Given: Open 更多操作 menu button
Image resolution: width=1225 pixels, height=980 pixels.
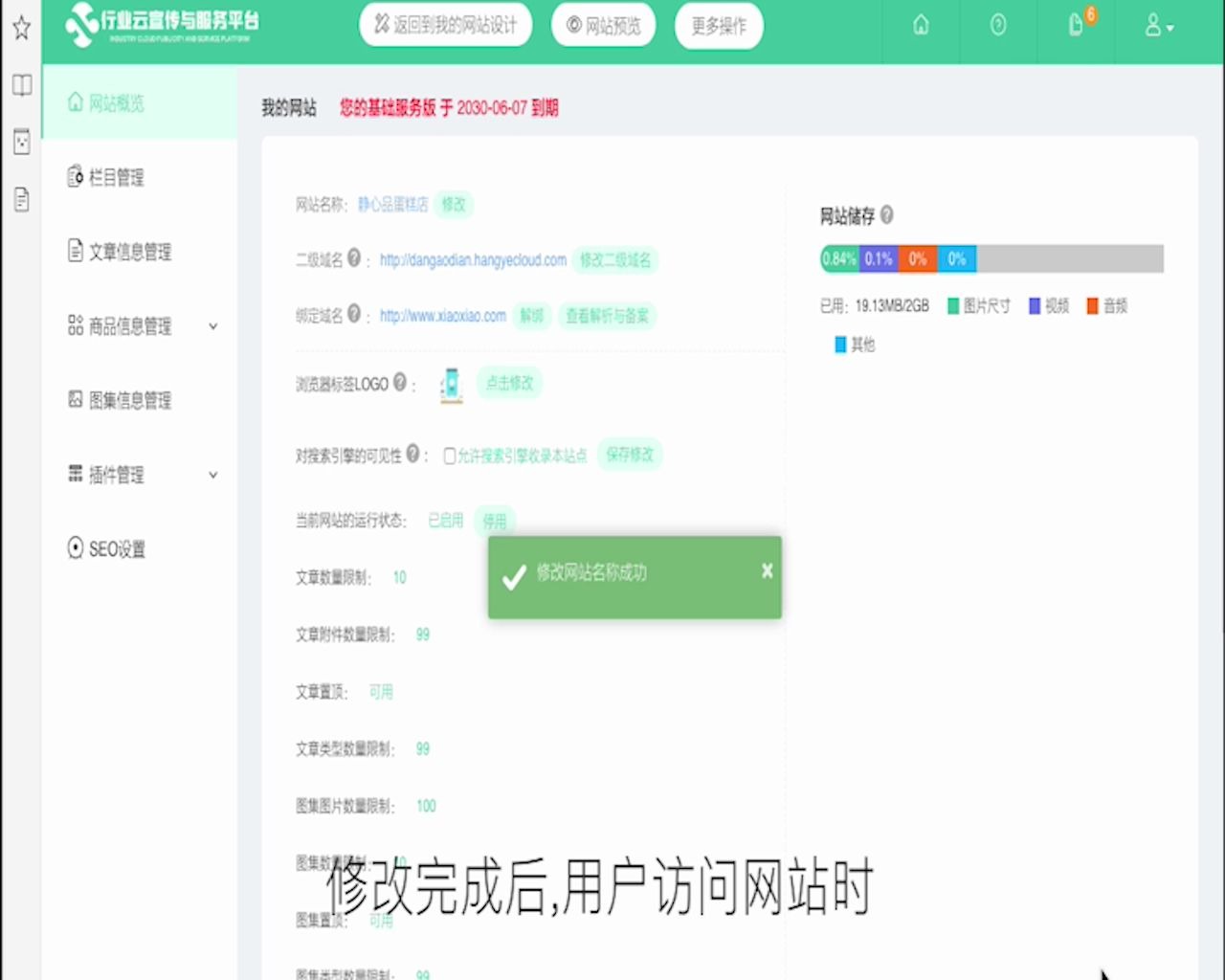Looking at the screenshot, I should pos(719,26).
